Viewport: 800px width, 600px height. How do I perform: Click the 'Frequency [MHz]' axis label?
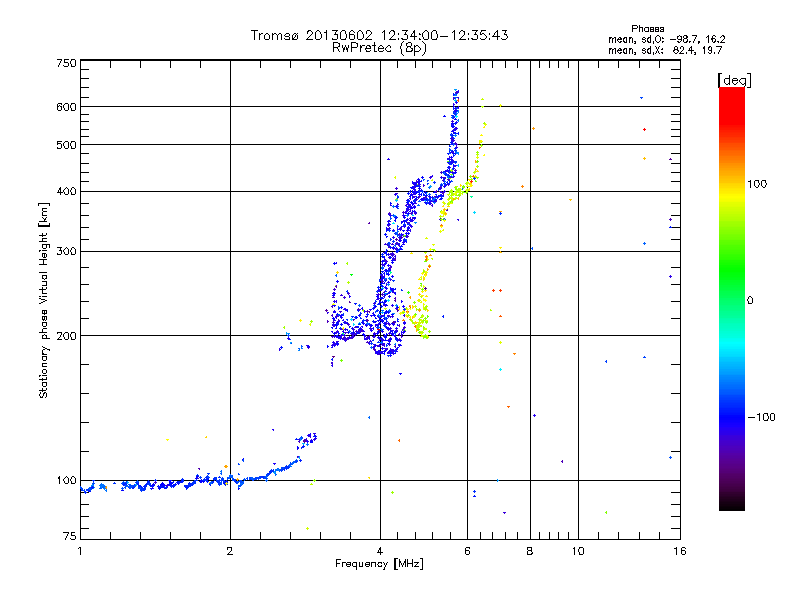coord(379,564)
